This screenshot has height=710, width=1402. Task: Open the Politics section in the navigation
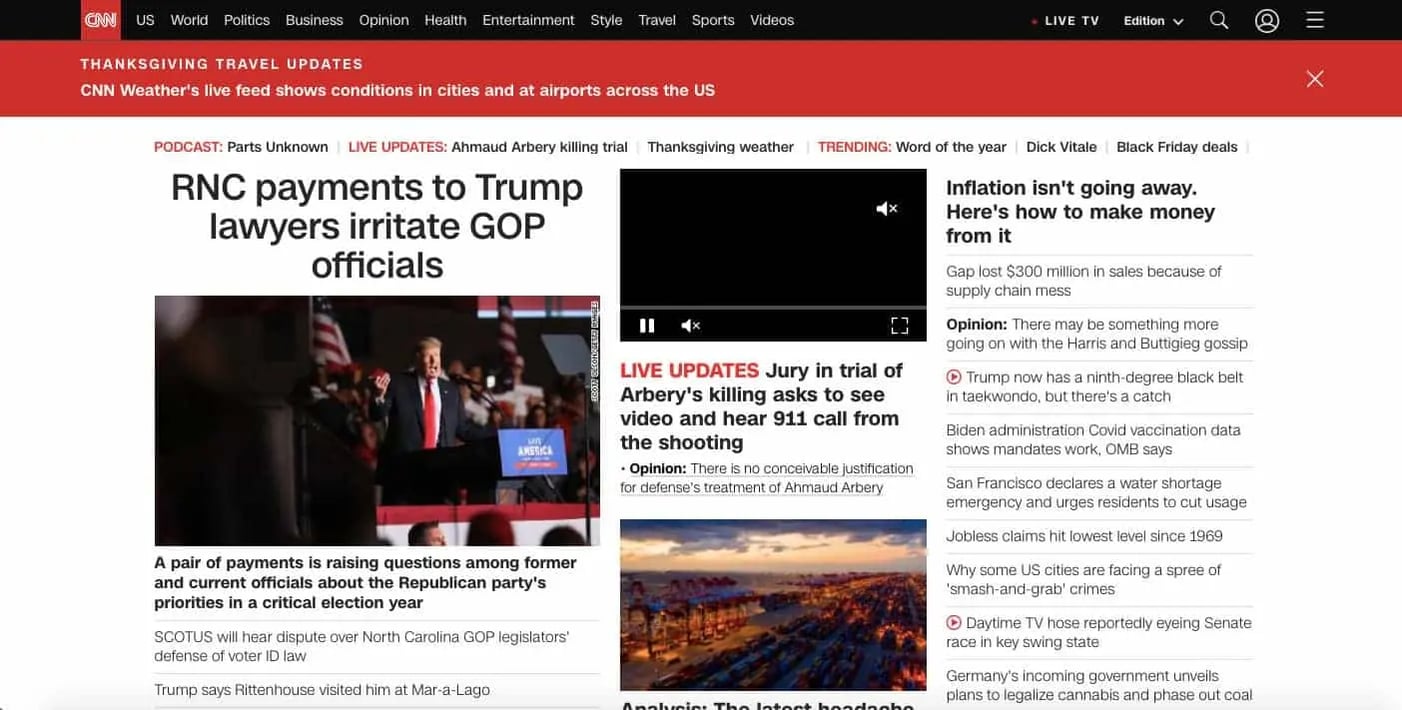point(246,20)
